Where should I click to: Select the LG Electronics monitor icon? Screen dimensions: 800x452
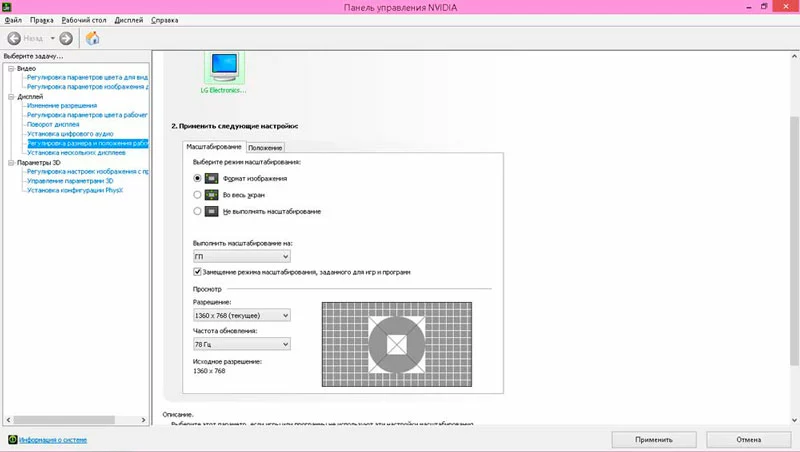pos(224,67)
